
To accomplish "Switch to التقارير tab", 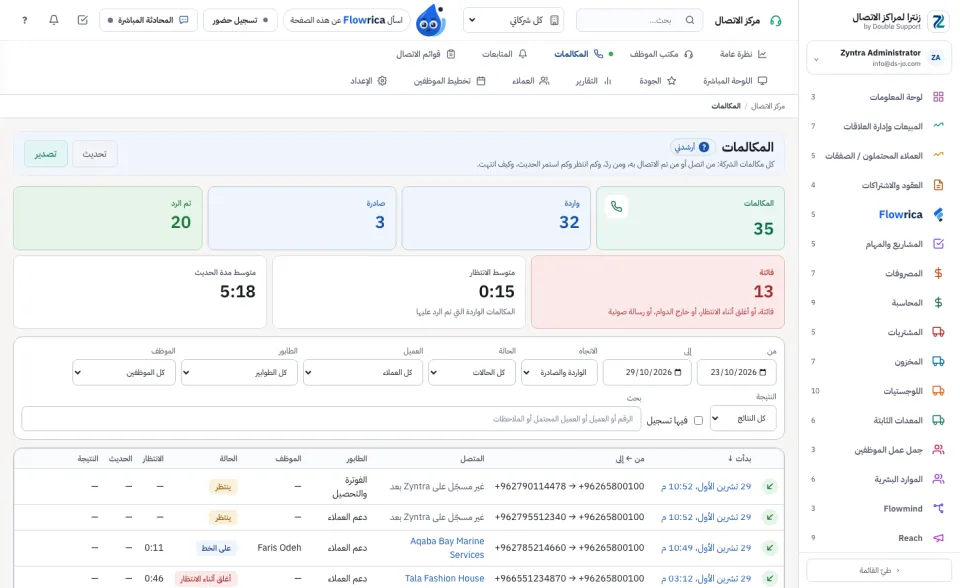I will (593, 81).
